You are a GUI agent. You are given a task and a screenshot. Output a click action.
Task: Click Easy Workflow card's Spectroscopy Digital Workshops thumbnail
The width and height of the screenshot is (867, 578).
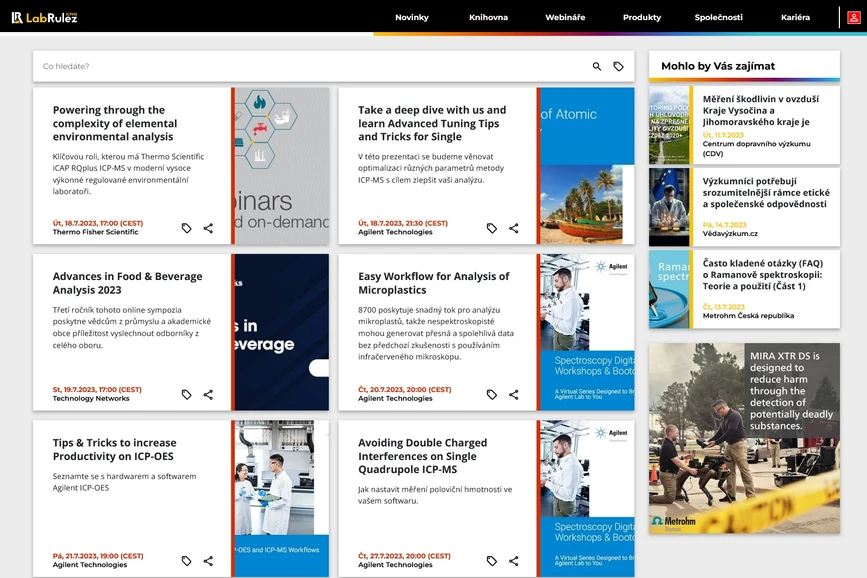pos(587,332)
